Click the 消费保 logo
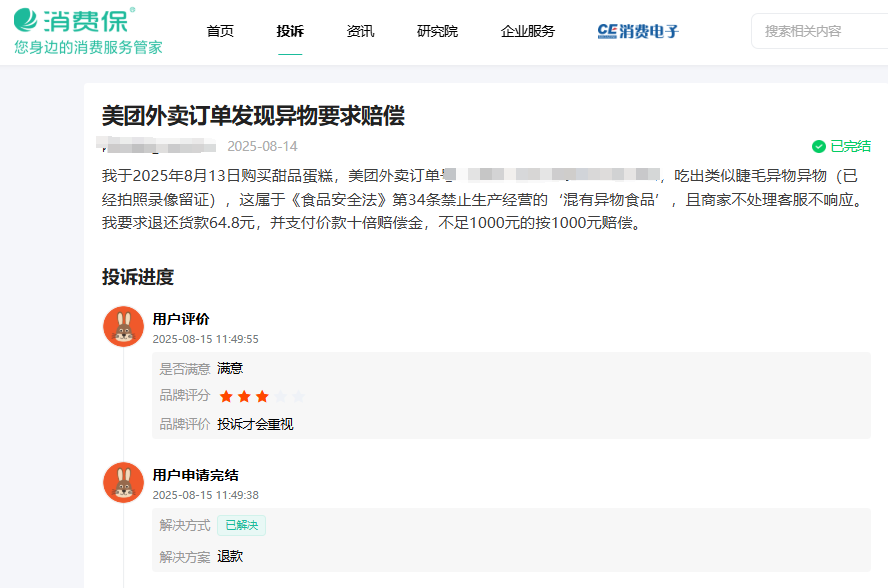Viewport: 888px width, 588px height. pyautogui.click(x=74, y=20)
